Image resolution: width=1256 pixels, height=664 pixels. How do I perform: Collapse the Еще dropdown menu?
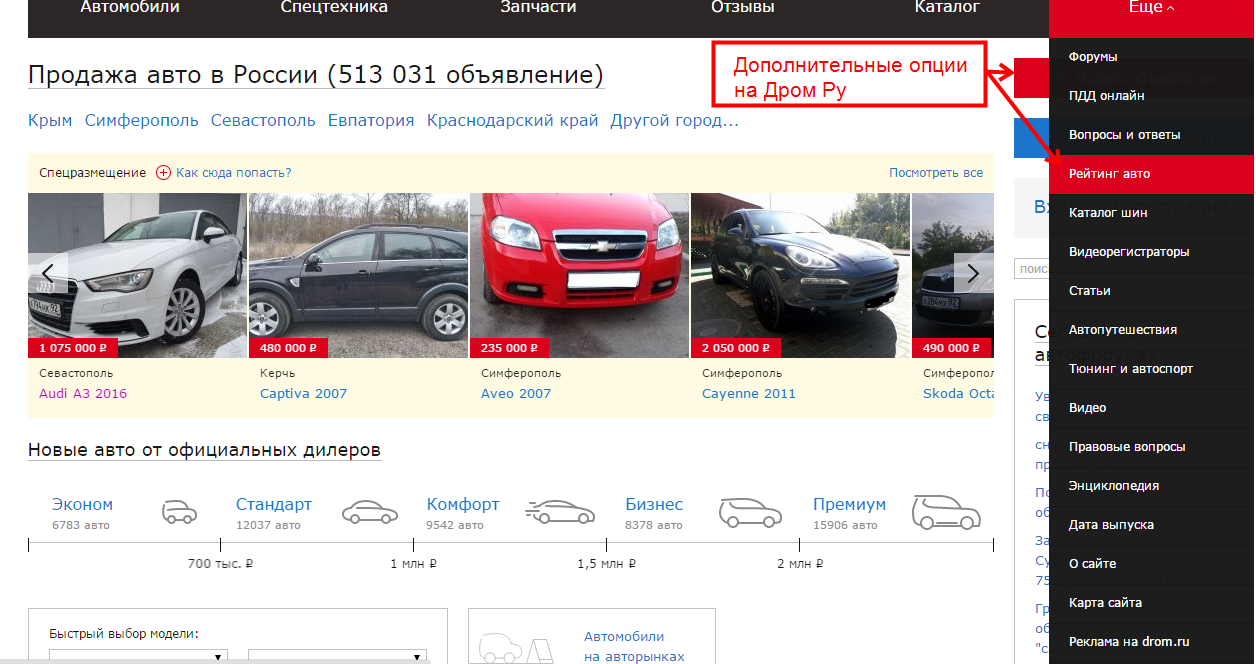pyautogui.click(x=1151, y=8)
